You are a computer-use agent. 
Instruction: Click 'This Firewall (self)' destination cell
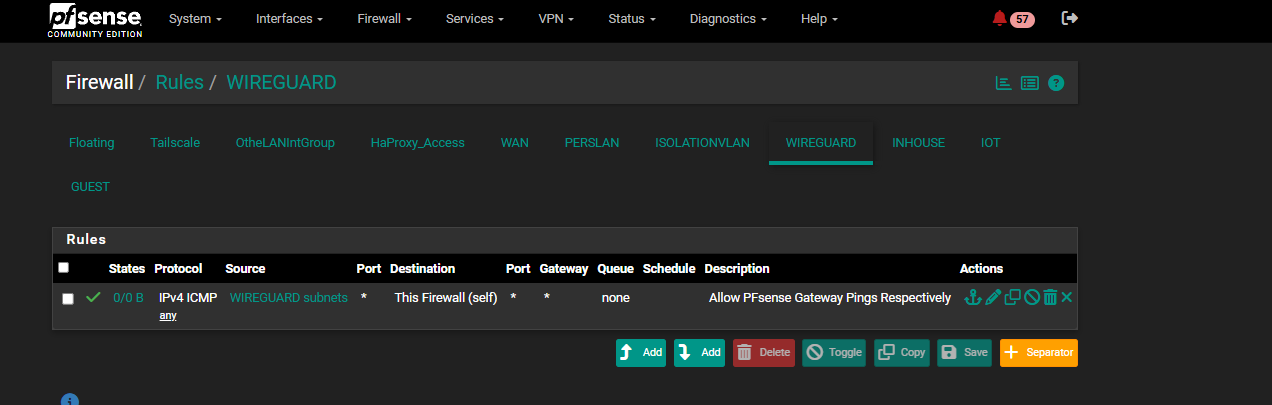tap(446, 297)
